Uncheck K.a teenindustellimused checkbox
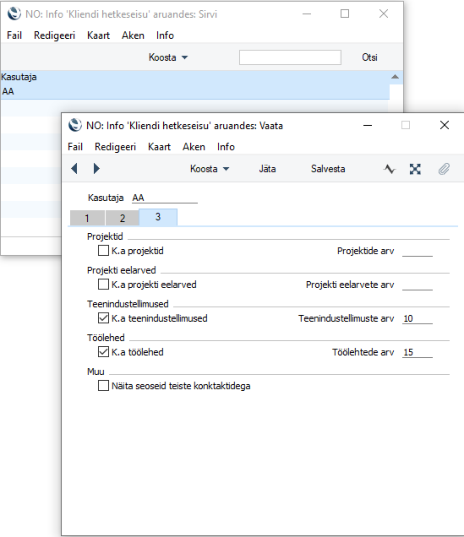The width and height of the screenshot is (464, 537). click(x=103, y=318)
